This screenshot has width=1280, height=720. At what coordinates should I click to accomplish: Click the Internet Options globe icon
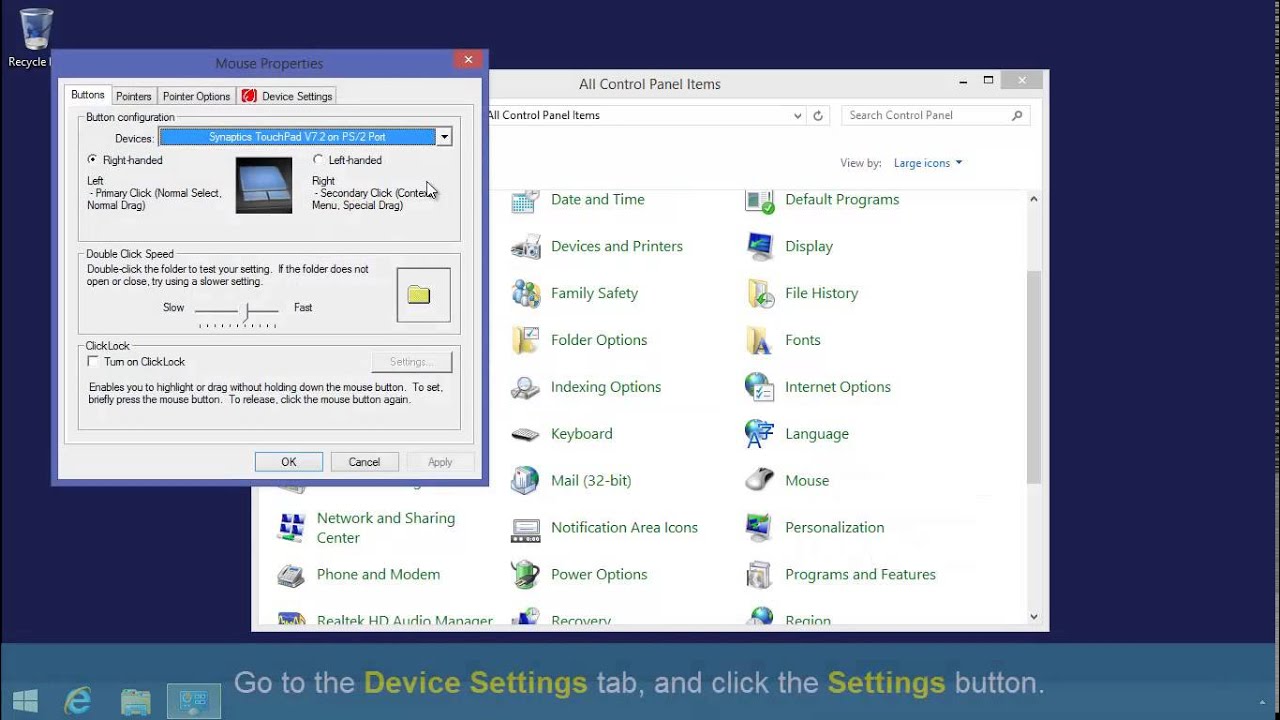pos(760,387)
